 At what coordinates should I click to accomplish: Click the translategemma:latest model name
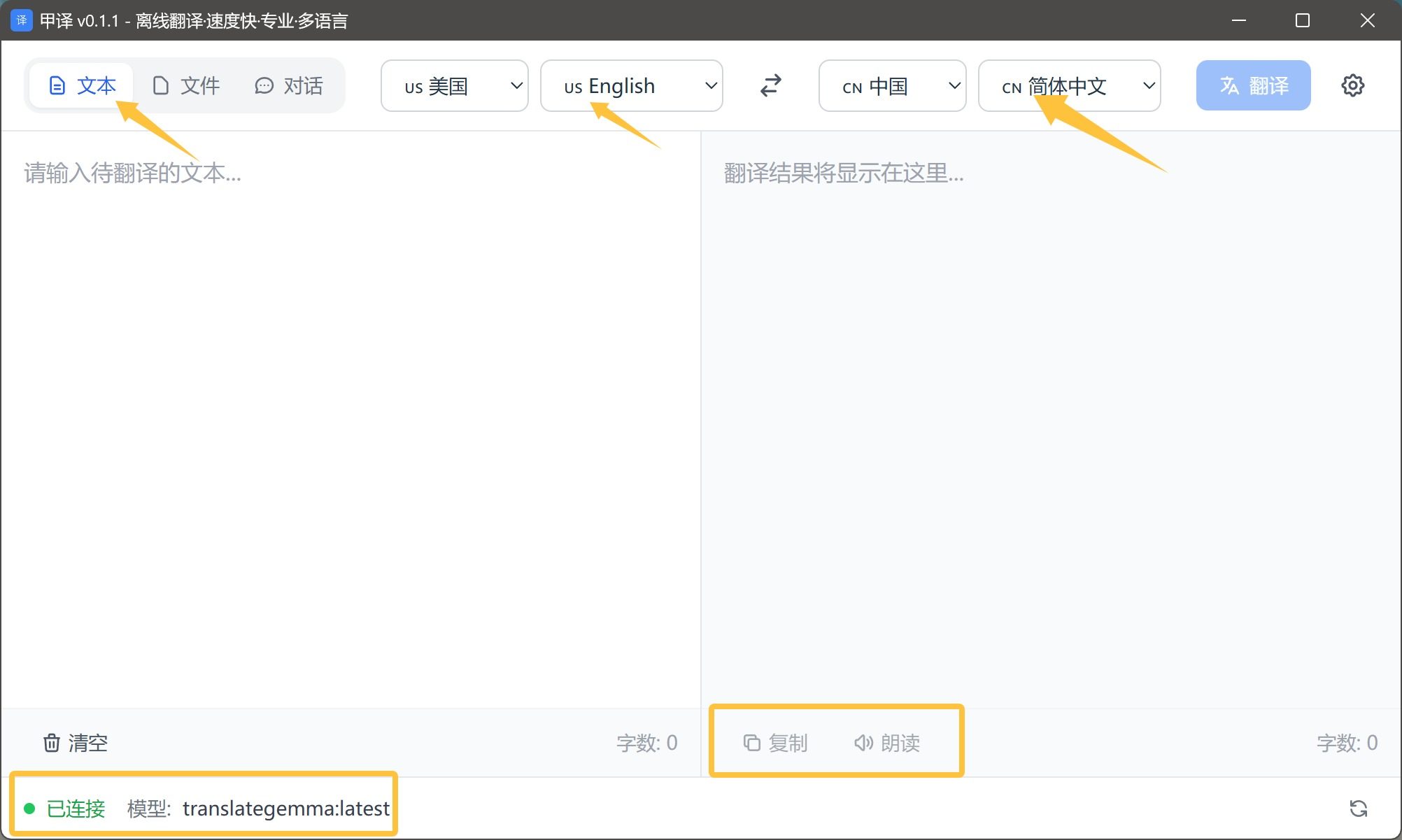(x=285, y=809)
